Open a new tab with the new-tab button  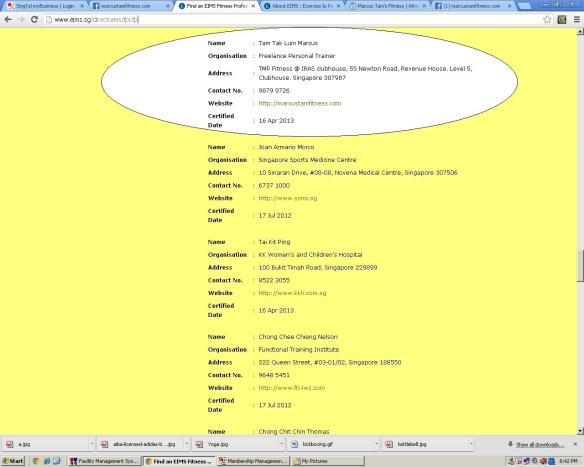click(524, 6)
